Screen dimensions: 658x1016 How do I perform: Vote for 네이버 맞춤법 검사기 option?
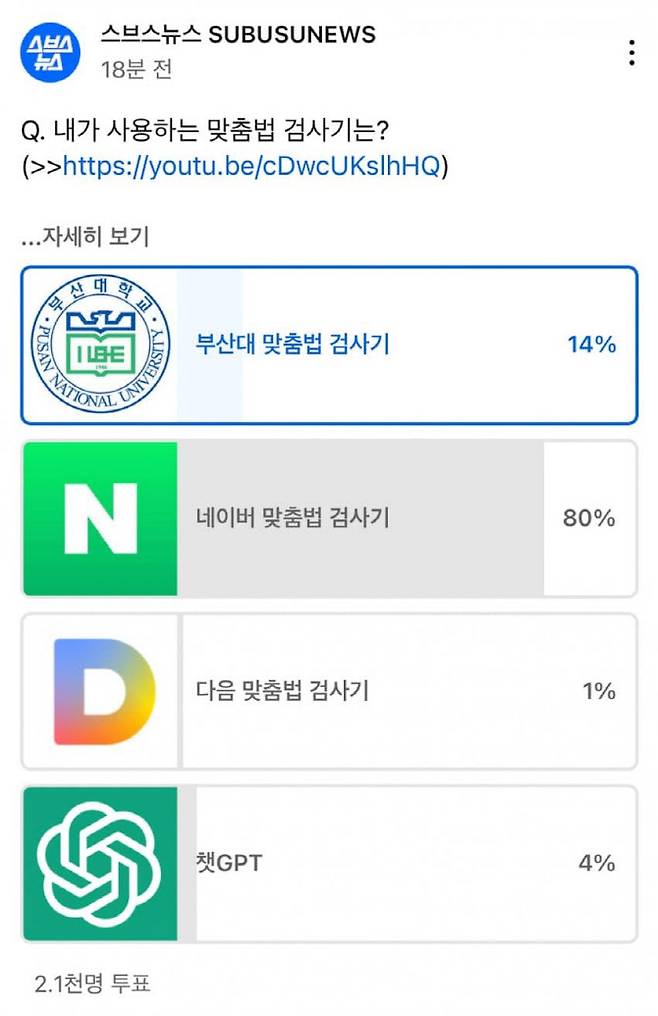tap(328, 517)
